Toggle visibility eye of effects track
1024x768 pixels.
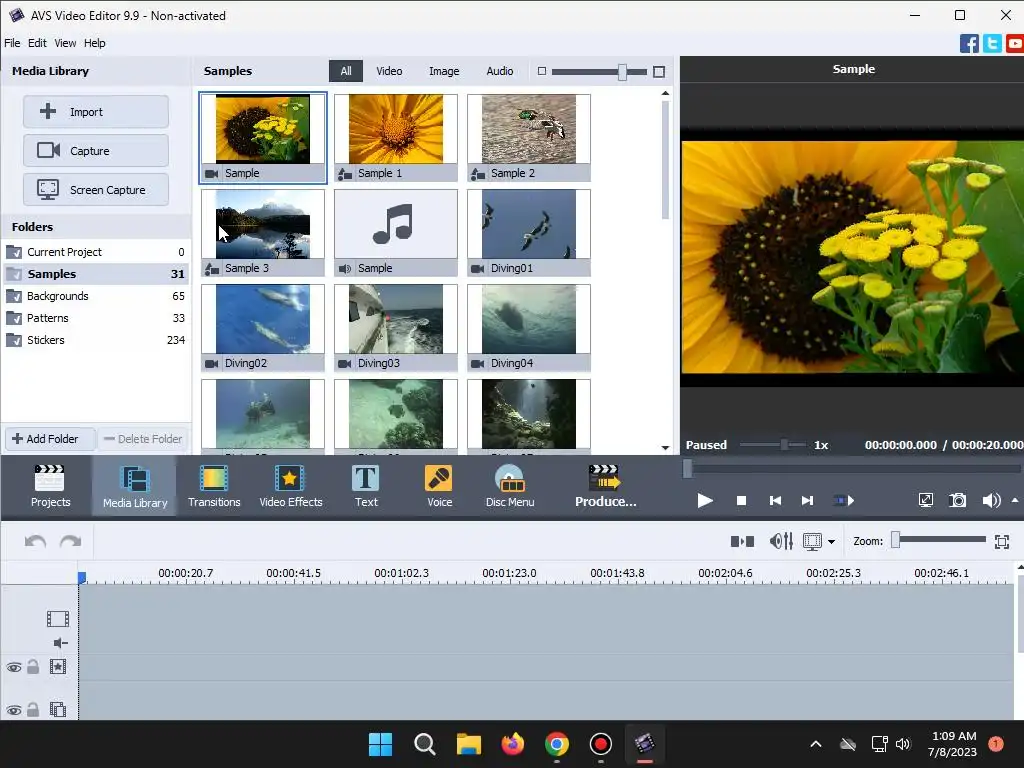pyautogui.click(x=14, y=667)
